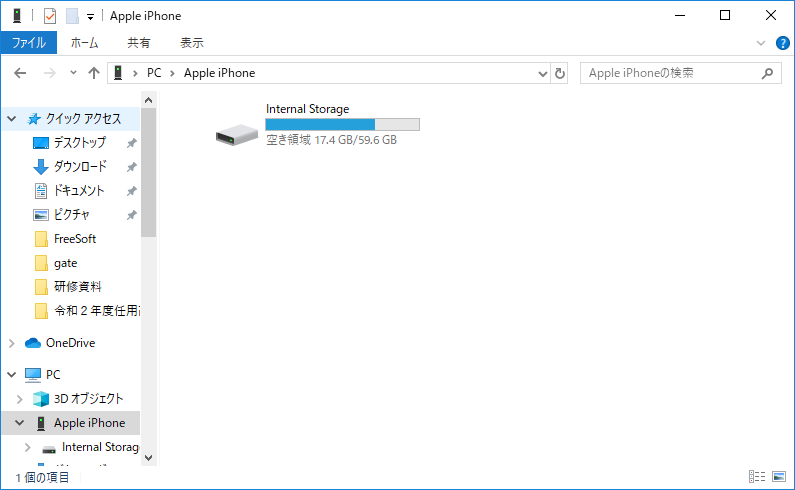Image resolution: width=795 pixels, height=490 pixels.
Task: Go up one folder level arrow
Action: coord(94,74)
